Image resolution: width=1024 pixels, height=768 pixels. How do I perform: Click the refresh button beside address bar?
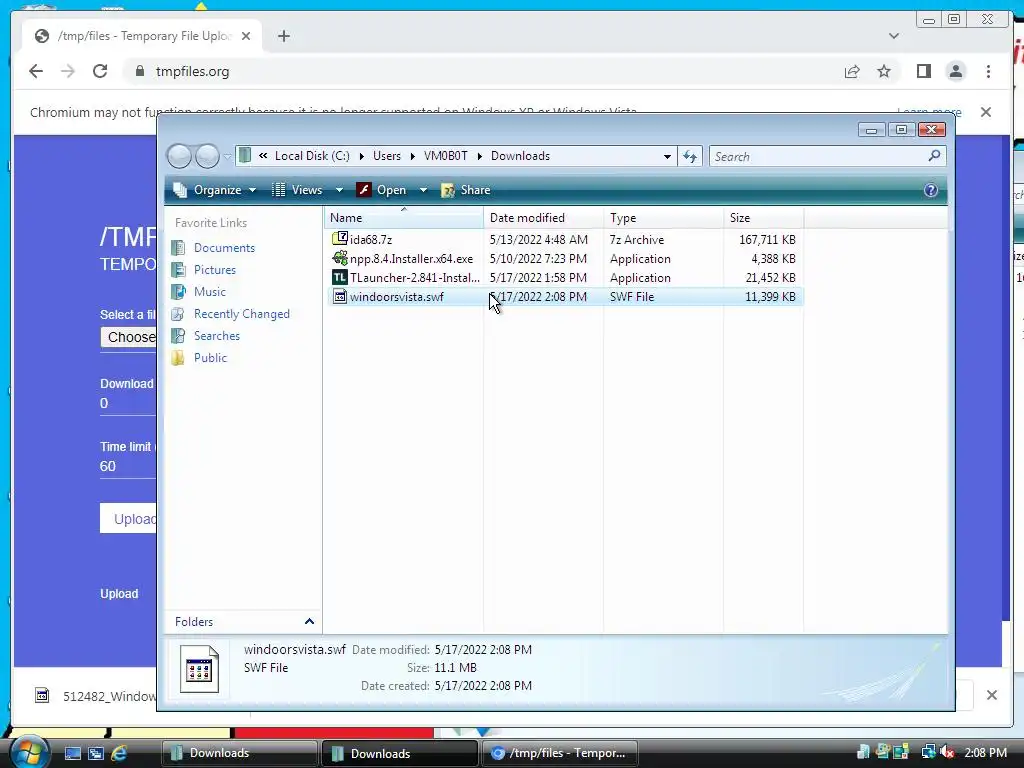690,156
